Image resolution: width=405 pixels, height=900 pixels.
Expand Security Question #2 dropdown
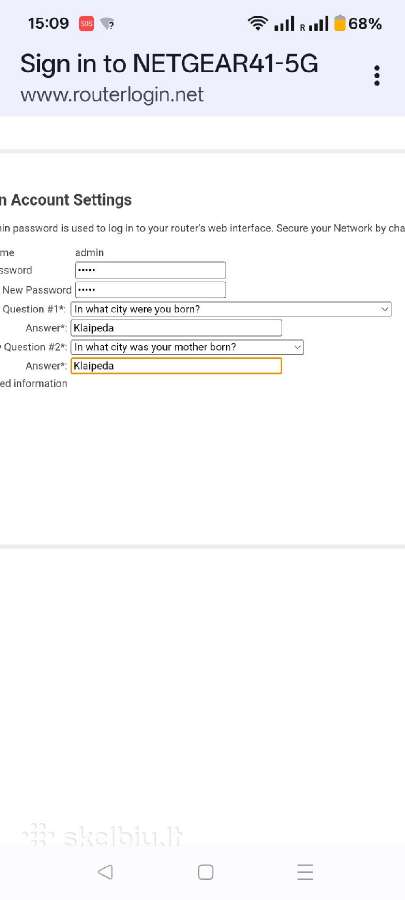click(187, 347)
